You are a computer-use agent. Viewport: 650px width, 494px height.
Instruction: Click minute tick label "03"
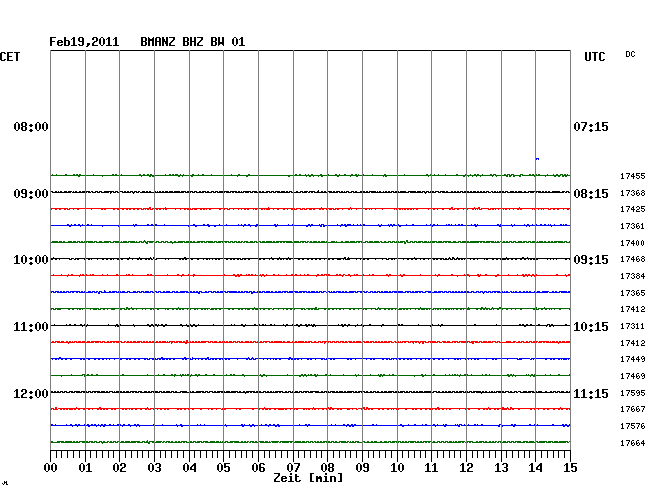(155, 468)
